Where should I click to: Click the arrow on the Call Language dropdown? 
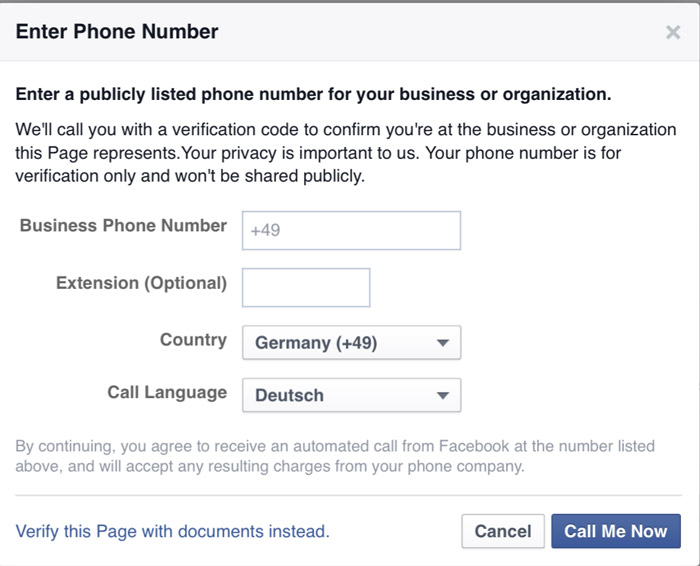coord(443,395)
